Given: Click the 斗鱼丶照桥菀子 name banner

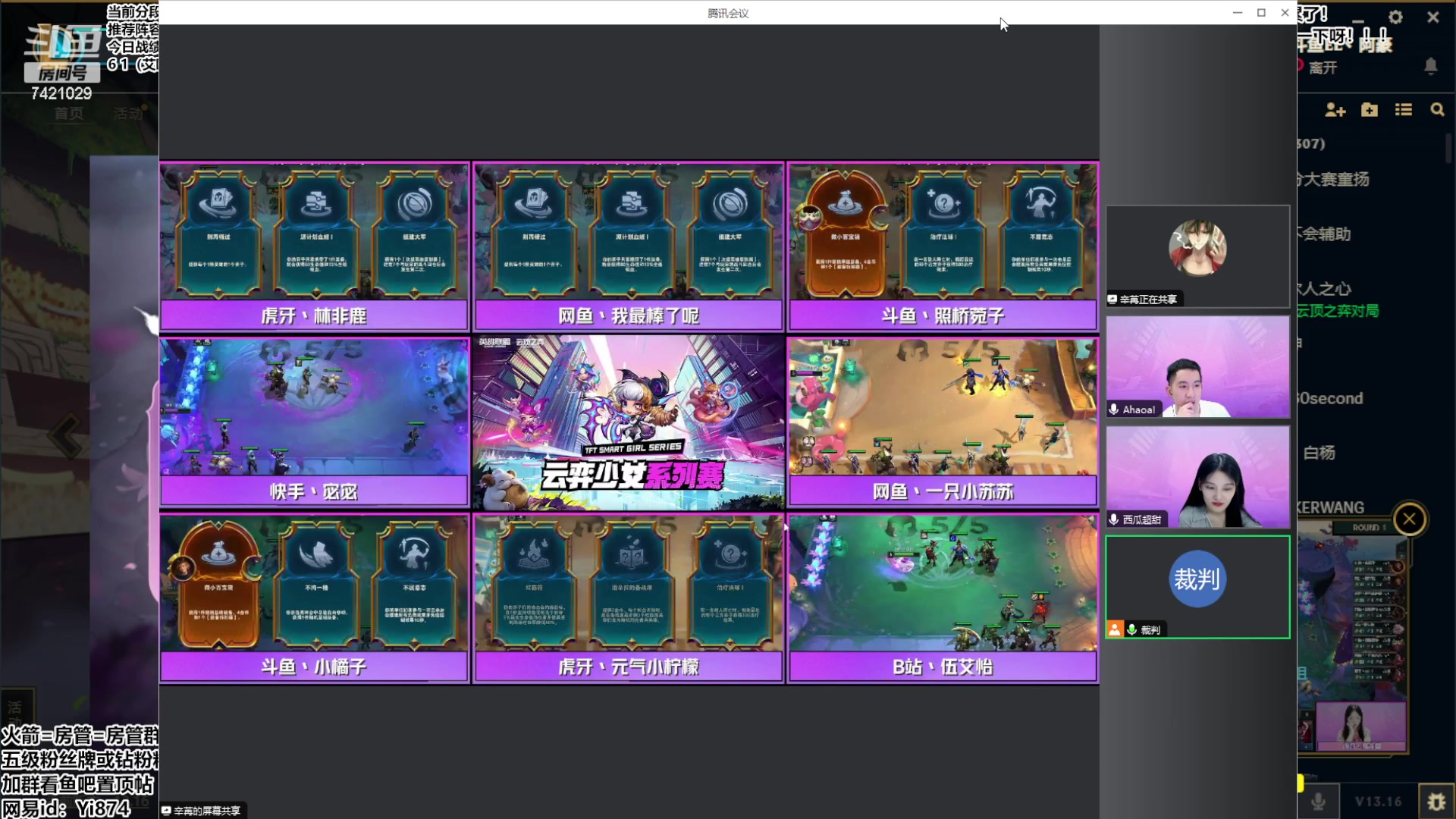Looking at the screenshot, I should coord(943,315).
